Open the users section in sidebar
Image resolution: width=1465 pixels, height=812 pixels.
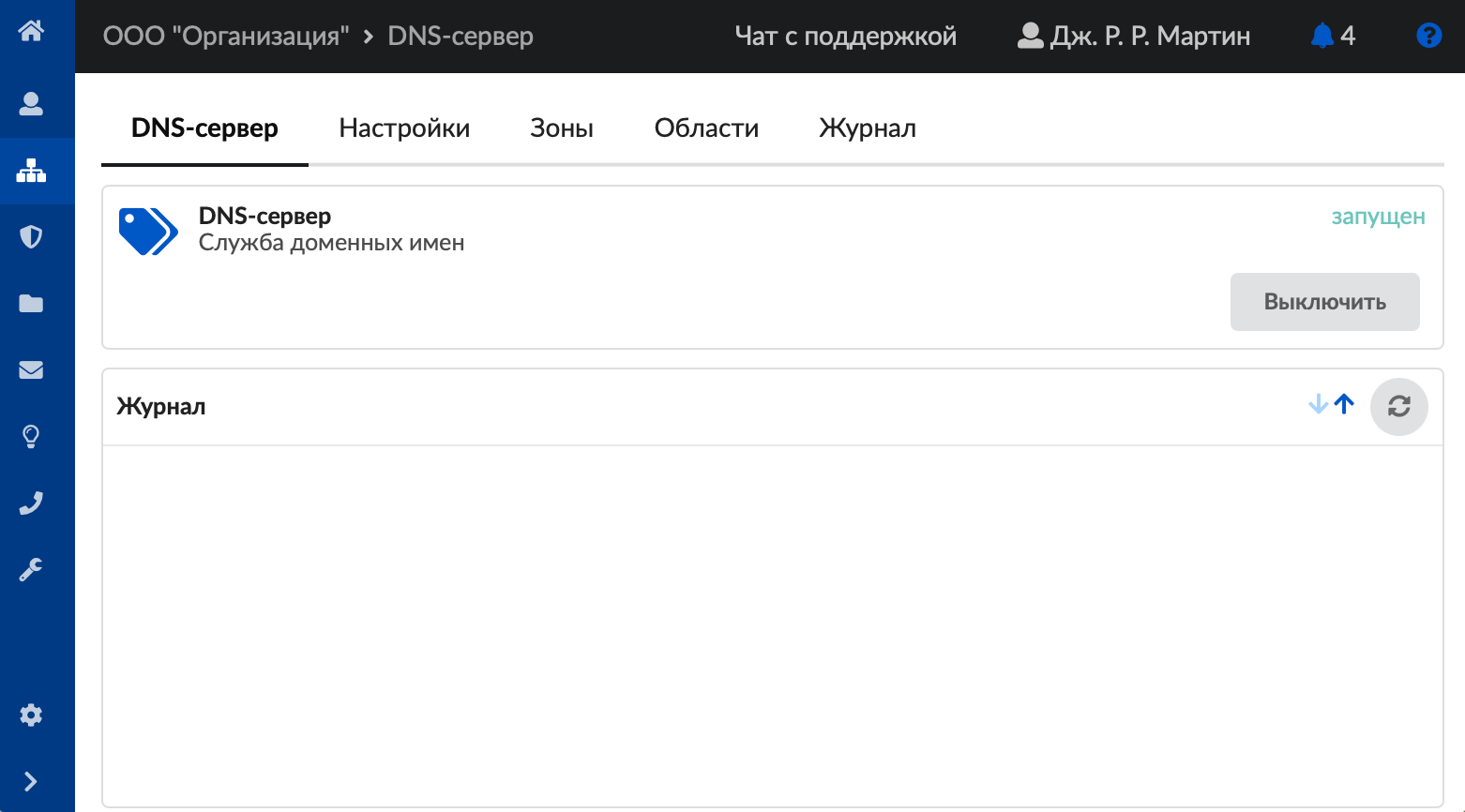tap(31, 103)
